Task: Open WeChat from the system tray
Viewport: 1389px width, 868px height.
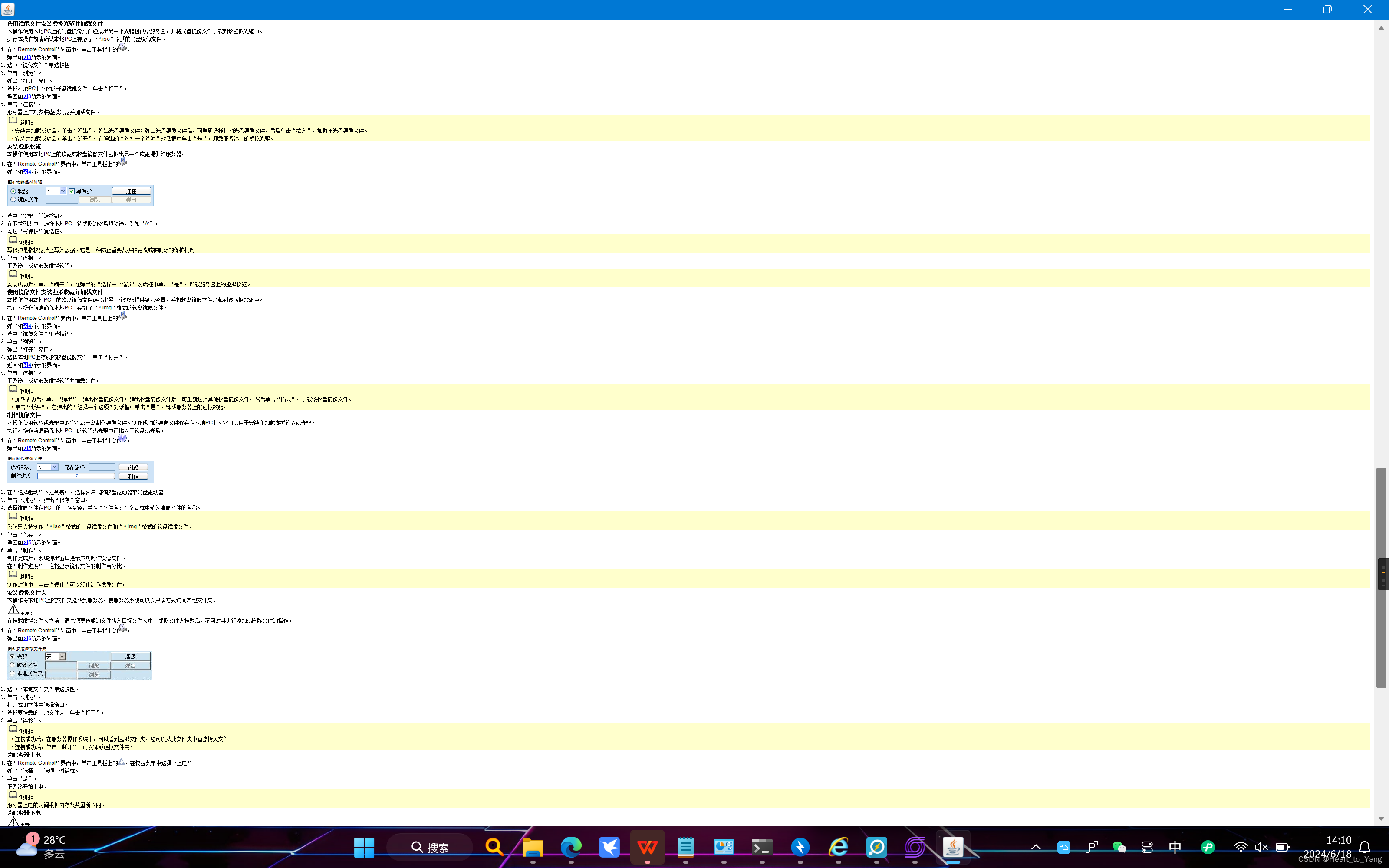Action: click(x=1119, y=847)
